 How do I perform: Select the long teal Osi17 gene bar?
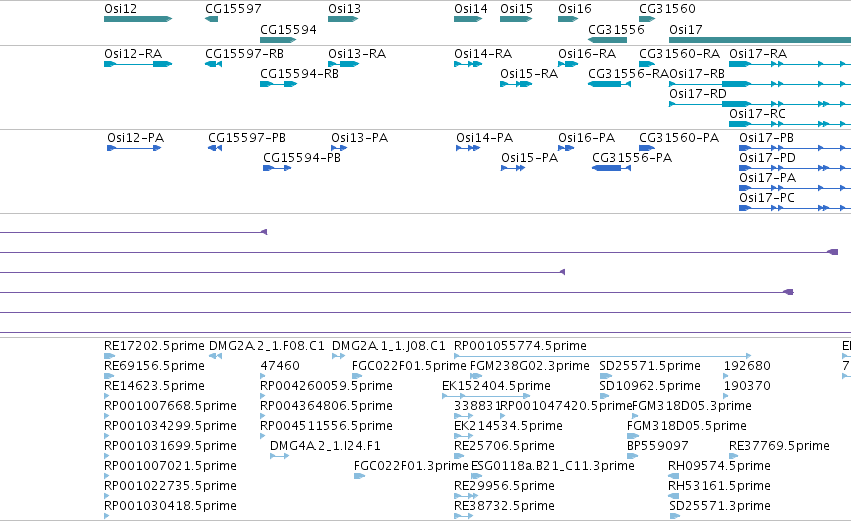click(760, 40)
